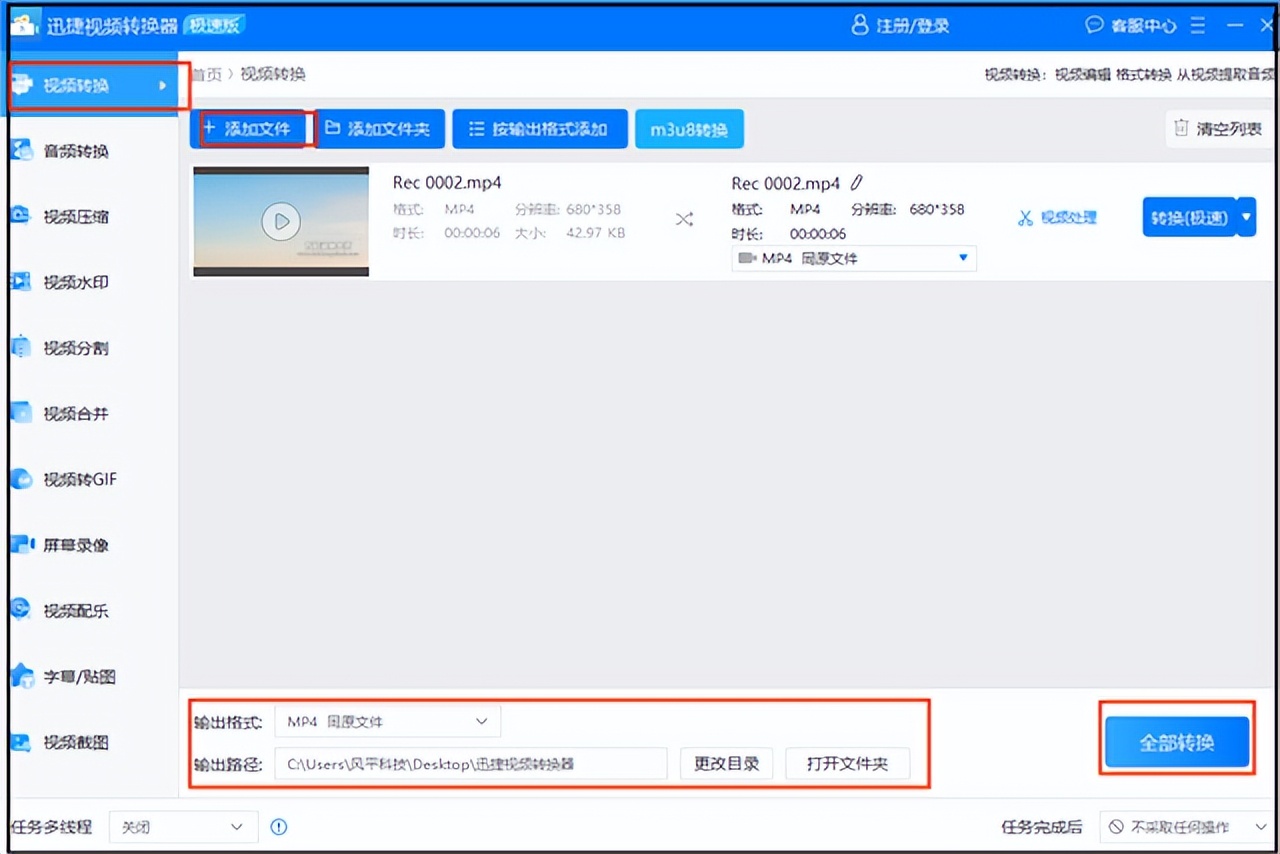Clear the list with 清空列表
The width and height of the screenshot is (1280, 854).
pyautogui.click(x=1217, y=128)
